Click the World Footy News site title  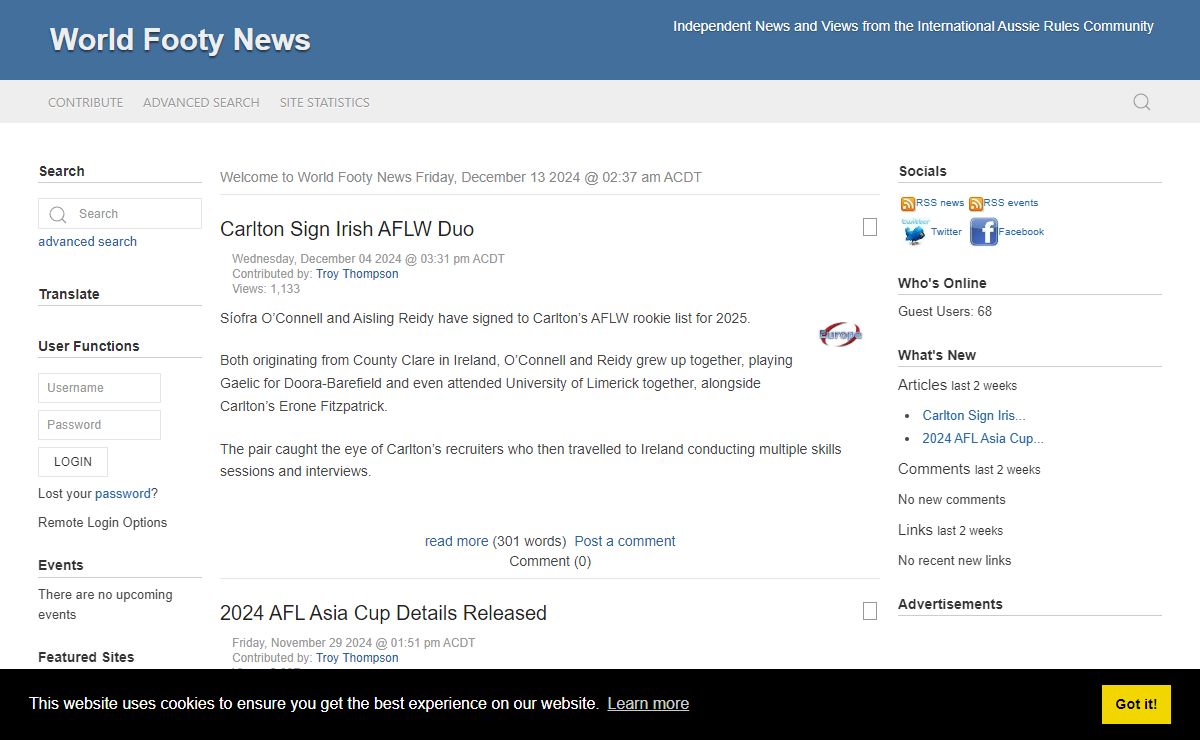click(180, 40)
